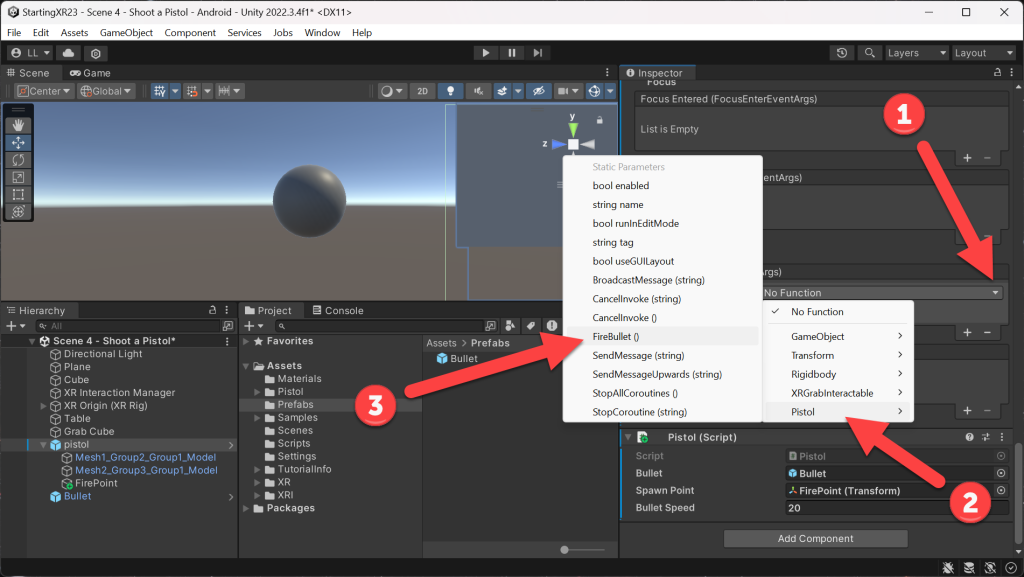Collapse the Pistol (Script) component
This screenshot has height=577, width=1024.
tap(628, 437)
